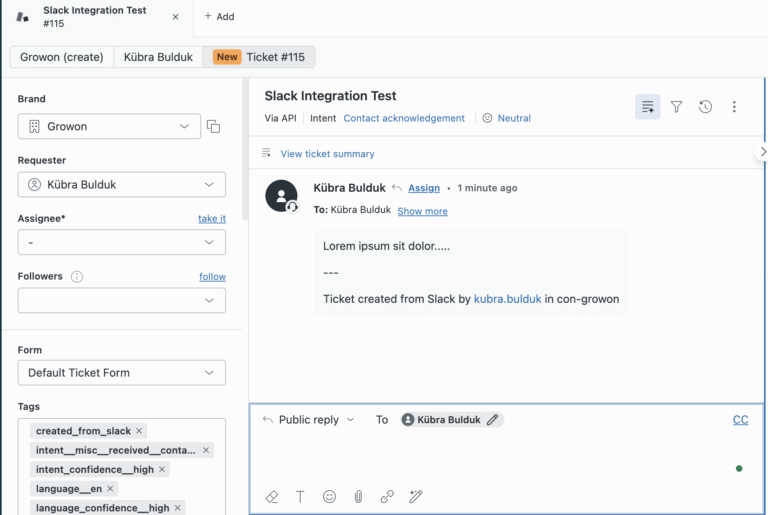Open the conversation filter icon
The height and width of the screenshot is (515, 768).
676,107
